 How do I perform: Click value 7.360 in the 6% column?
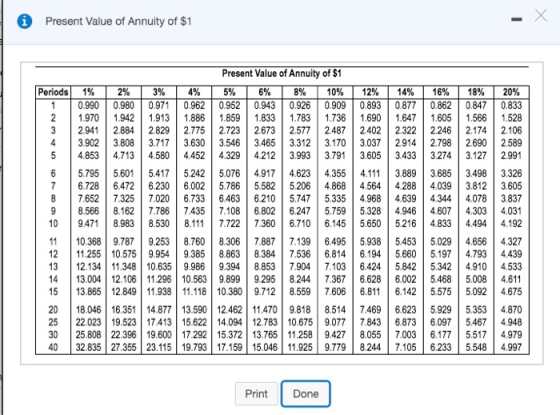(265, 224)
